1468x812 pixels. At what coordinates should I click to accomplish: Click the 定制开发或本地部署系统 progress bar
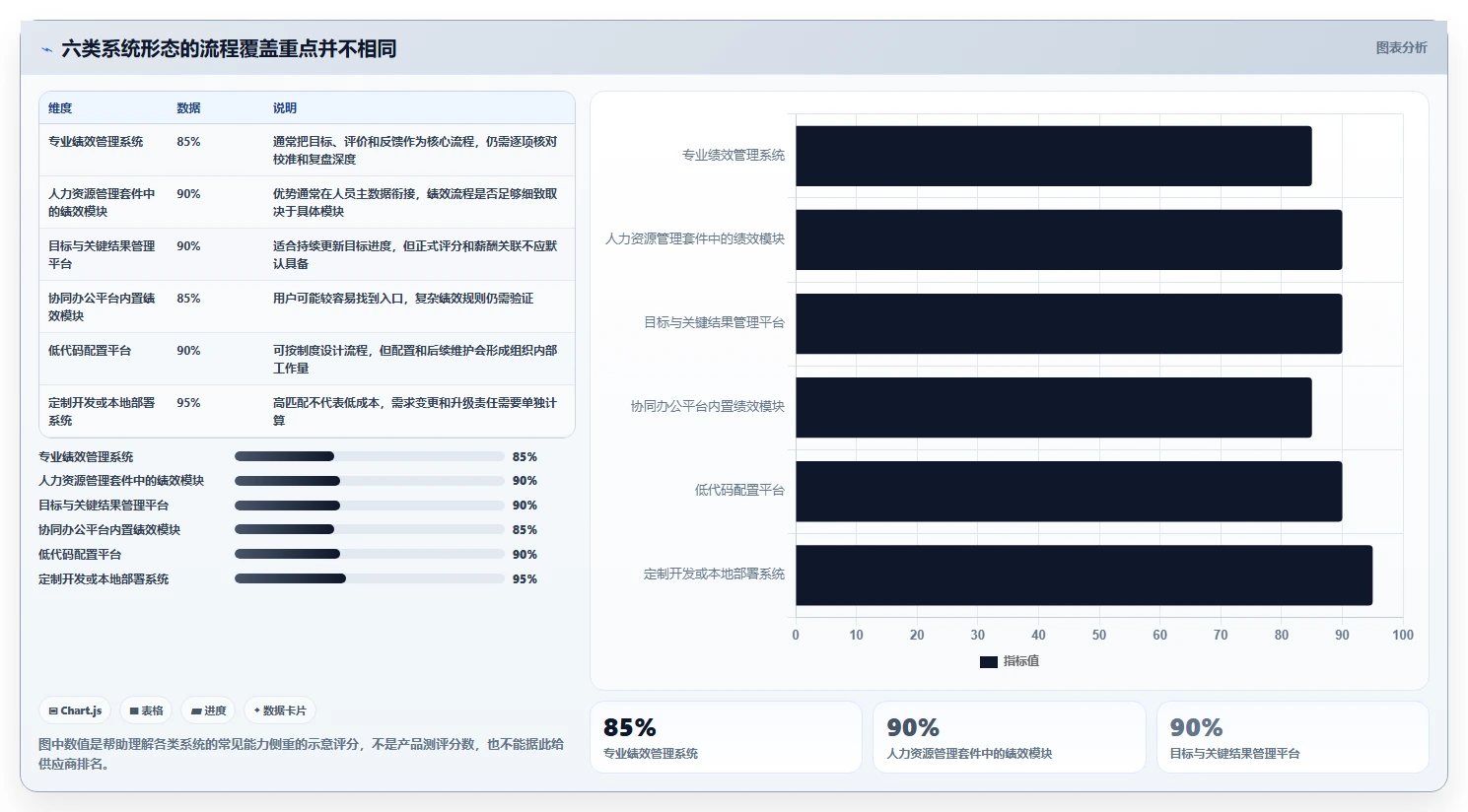click(370, 578)
